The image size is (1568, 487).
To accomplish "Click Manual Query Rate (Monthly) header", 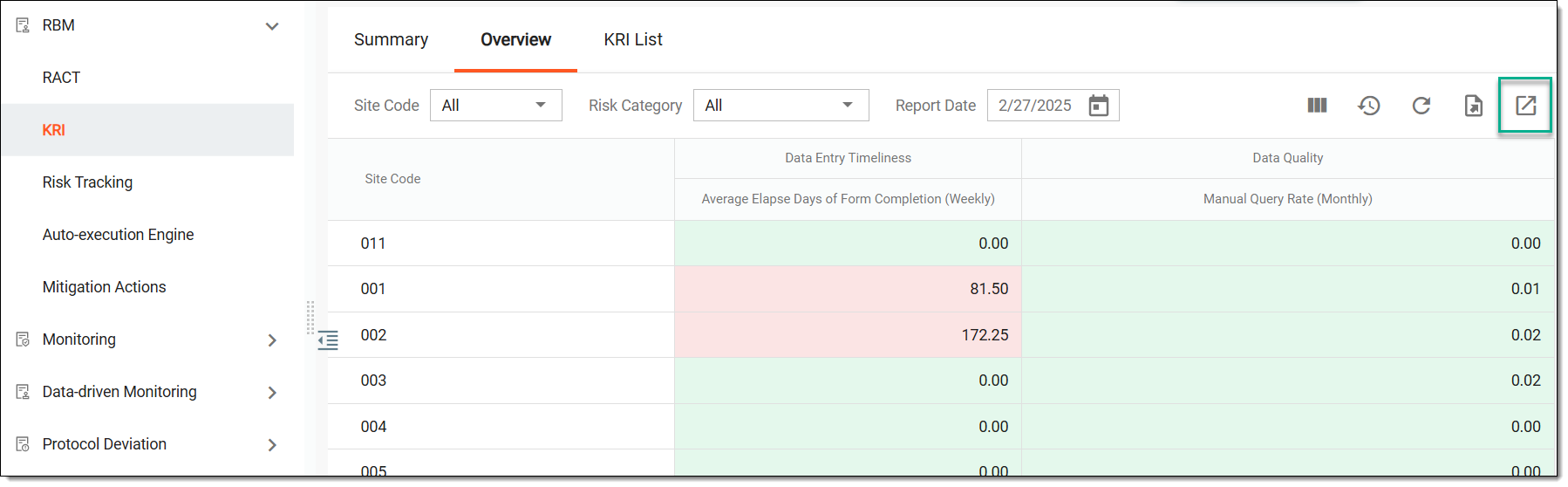I will point(1288,199).
